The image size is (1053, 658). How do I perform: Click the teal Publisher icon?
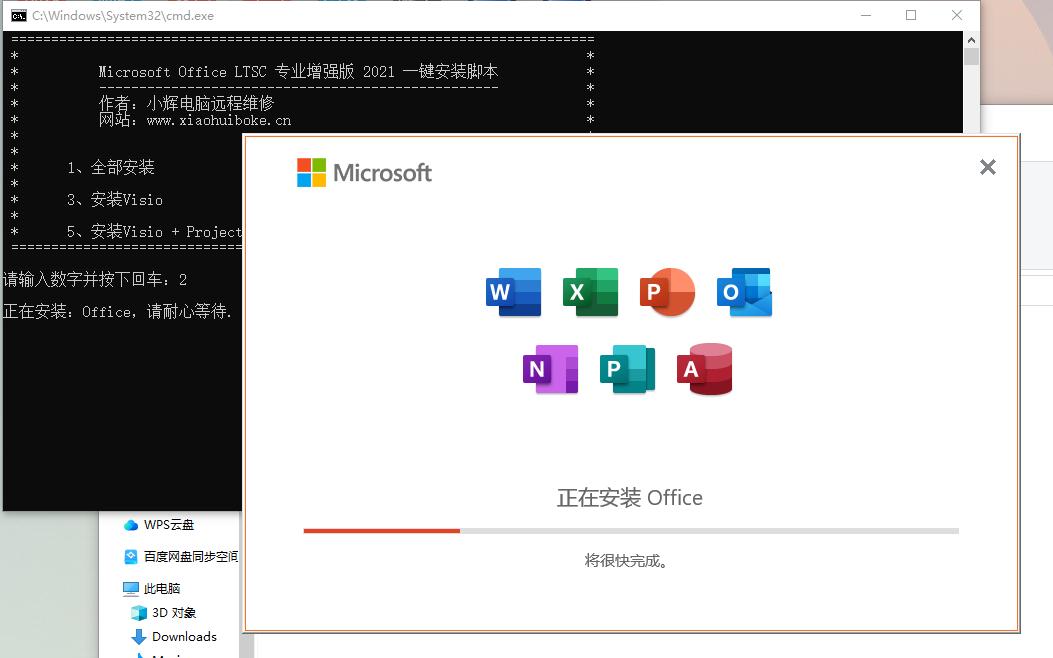pos(627,369)
